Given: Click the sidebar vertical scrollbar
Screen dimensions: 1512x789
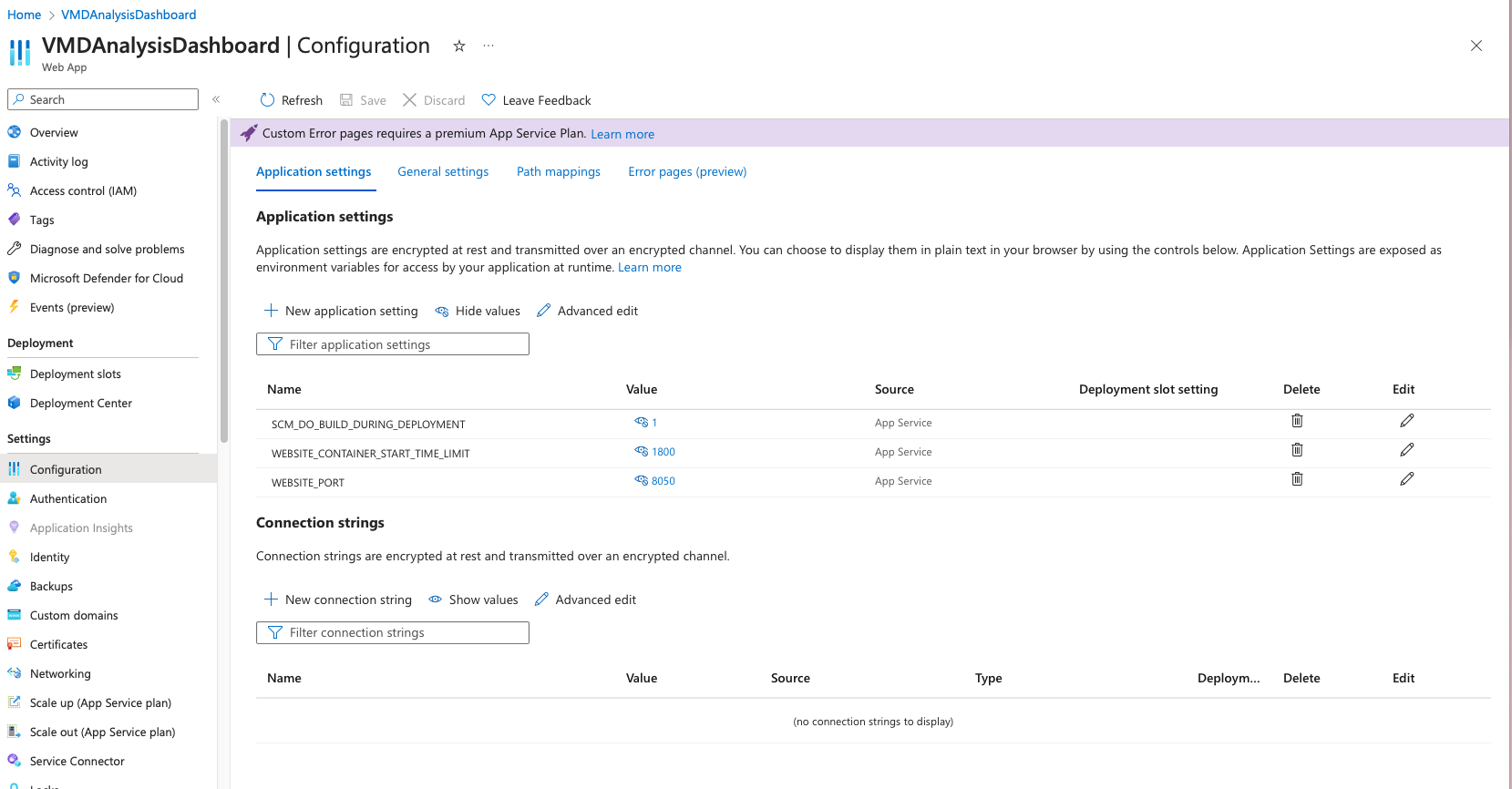Looking at the screenshot, I should pos(224,281).
